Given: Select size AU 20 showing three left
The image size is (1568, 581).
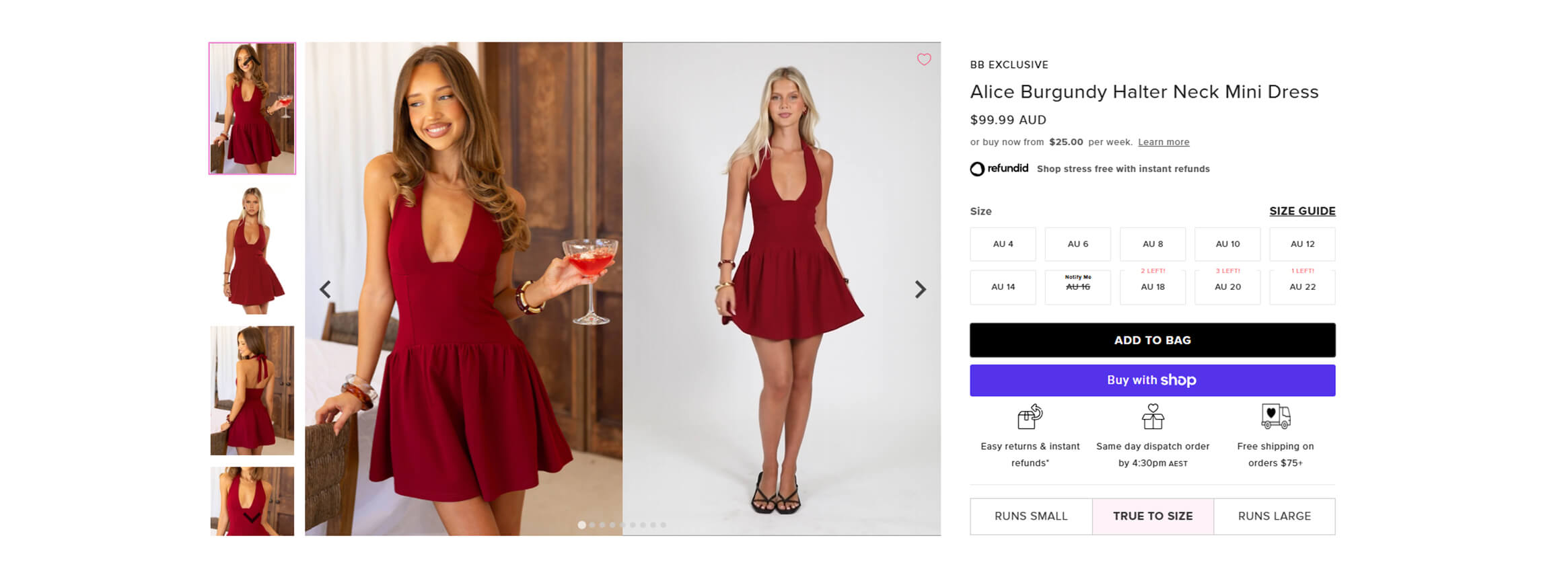Looking at the screenshot, I should pos(1227,287).
